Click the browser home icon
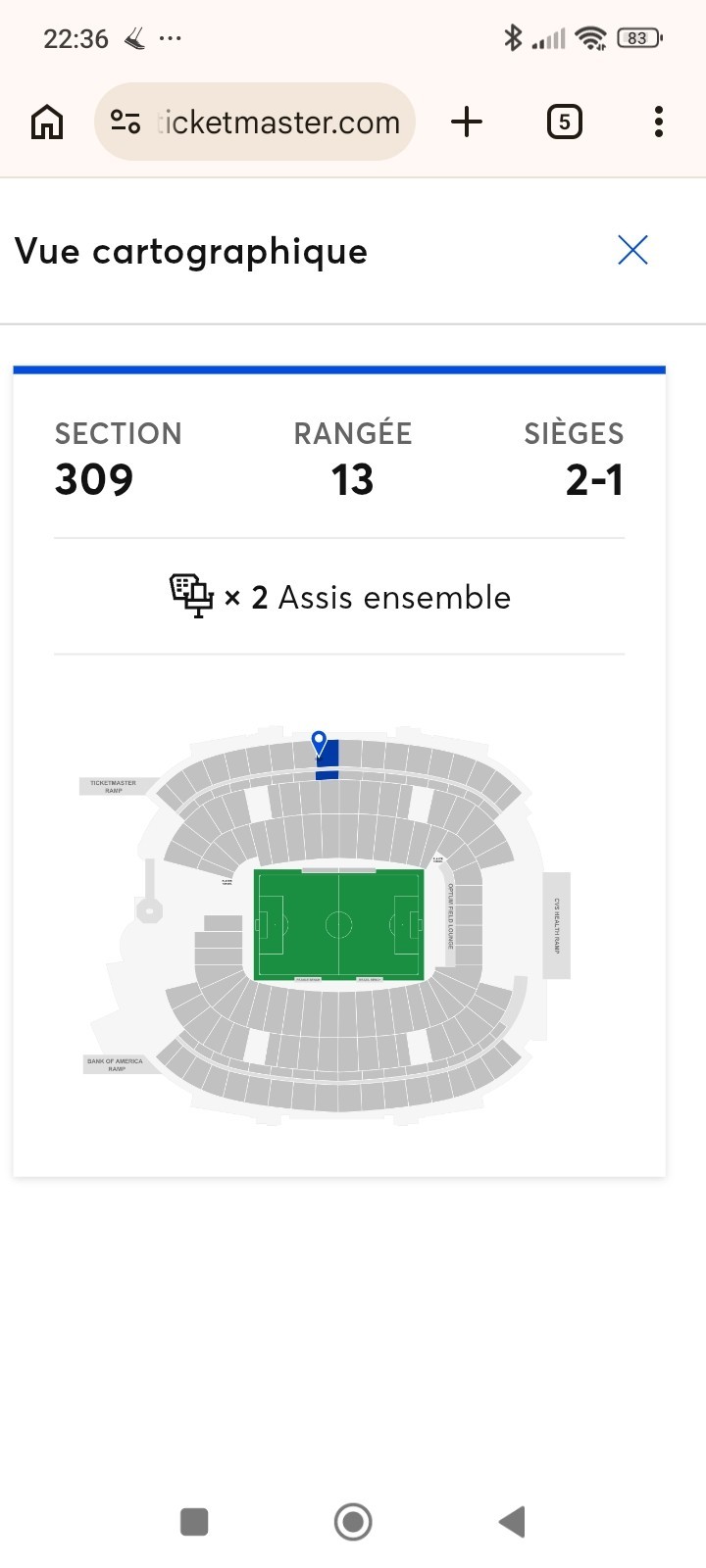706x1568 pixels. [45, 121]
